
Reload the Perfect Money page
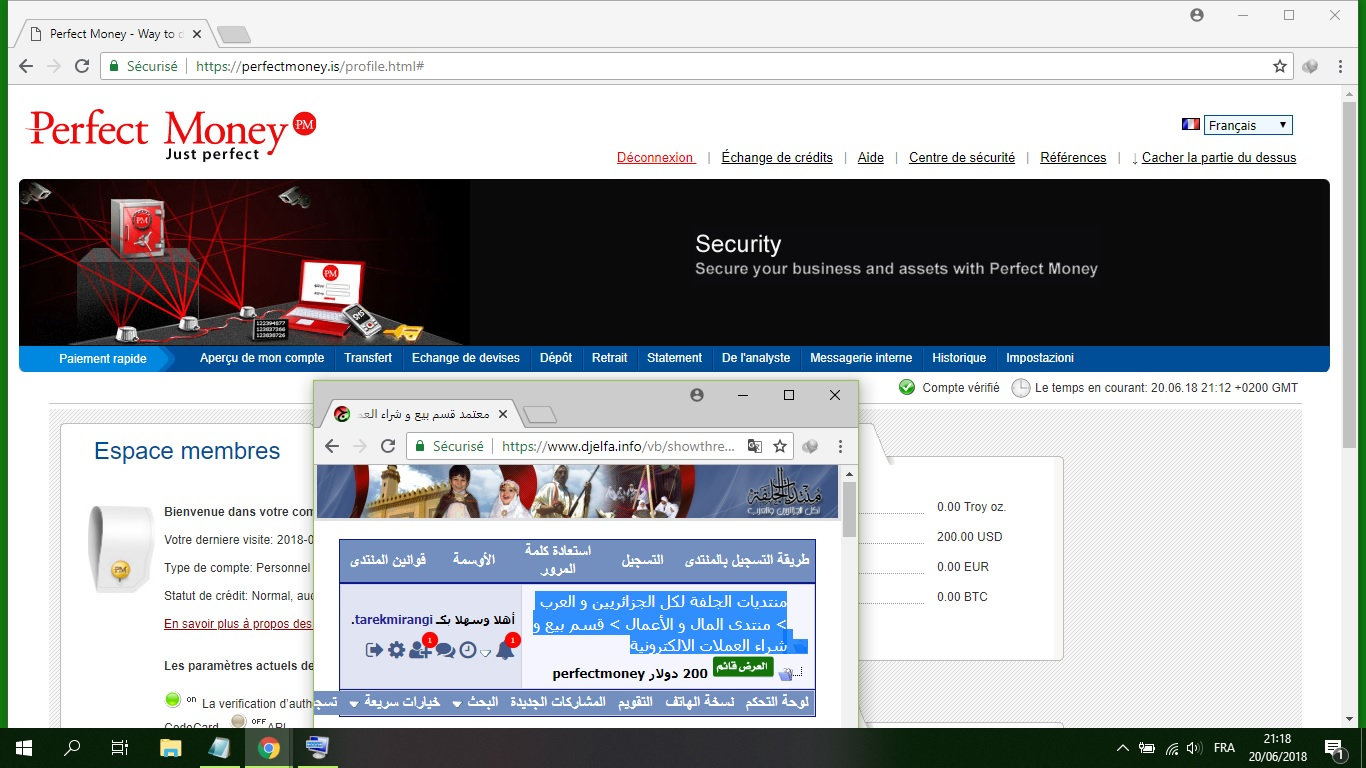tap(82, 66)
